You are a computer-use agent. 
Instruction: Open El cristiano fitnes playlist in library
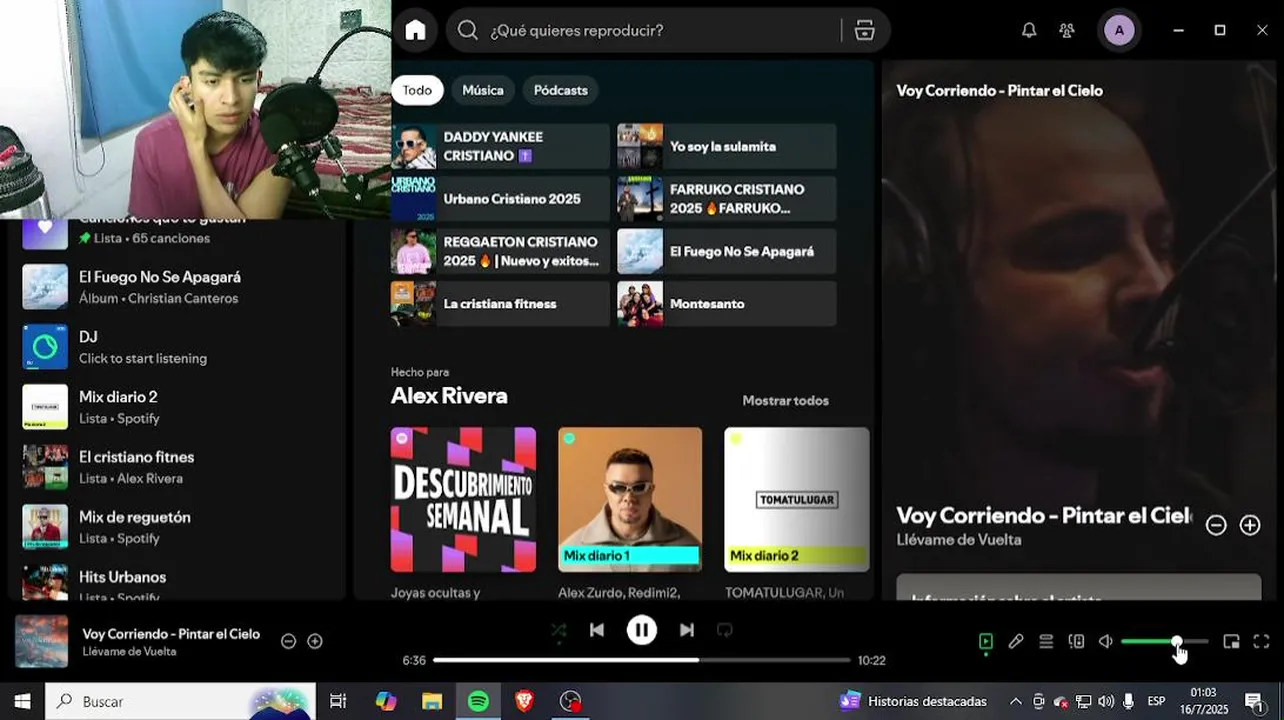pyautogui.click(x=177, y=467)
